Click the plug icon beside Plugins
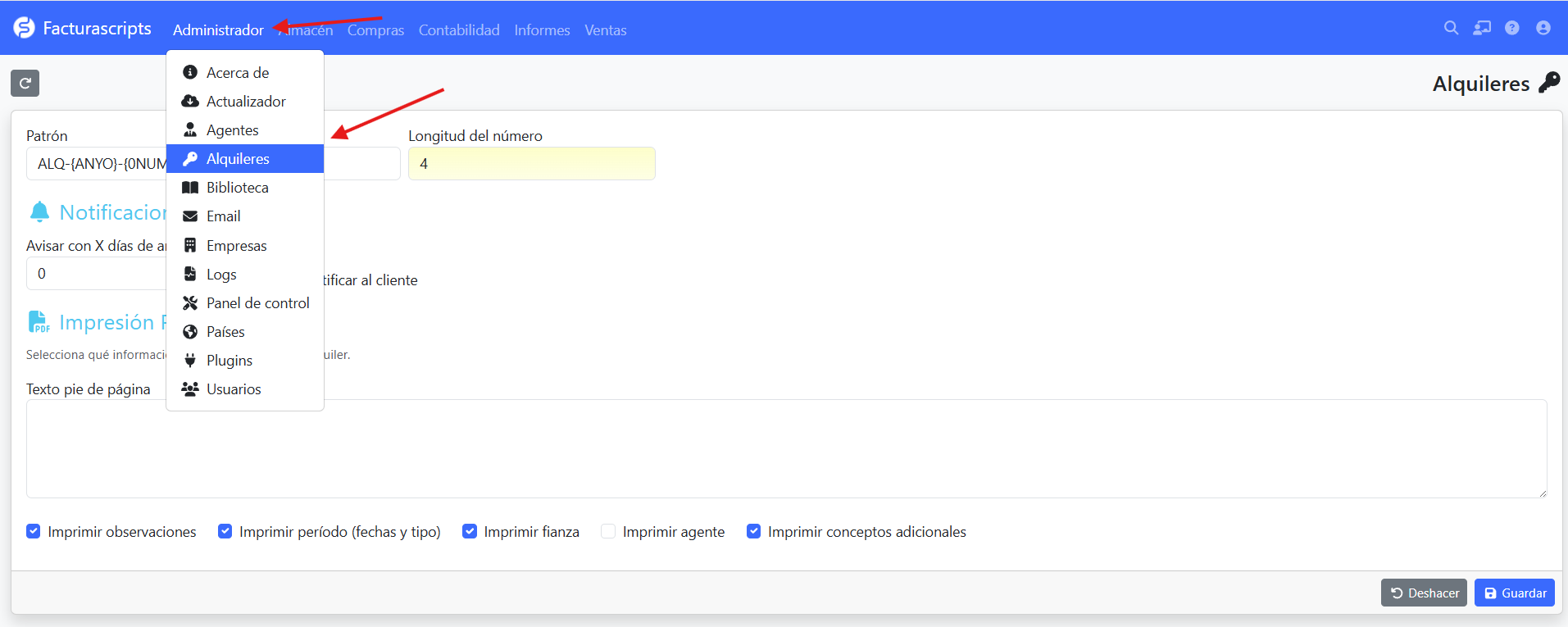 click(x=190, y=360)
